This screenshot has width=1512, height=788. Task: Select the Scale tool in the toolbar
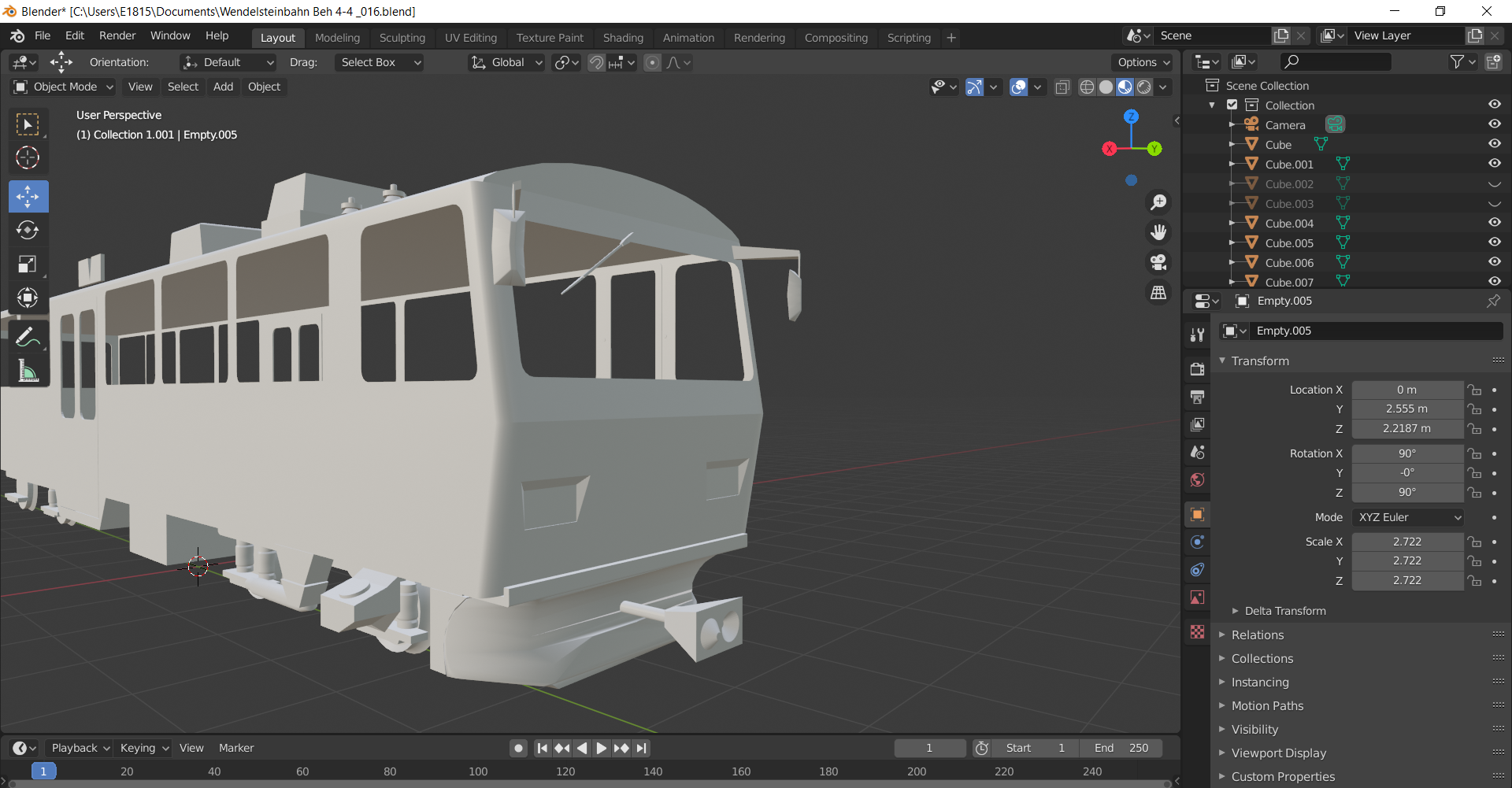pyautogui.click(x=28, y=265)
